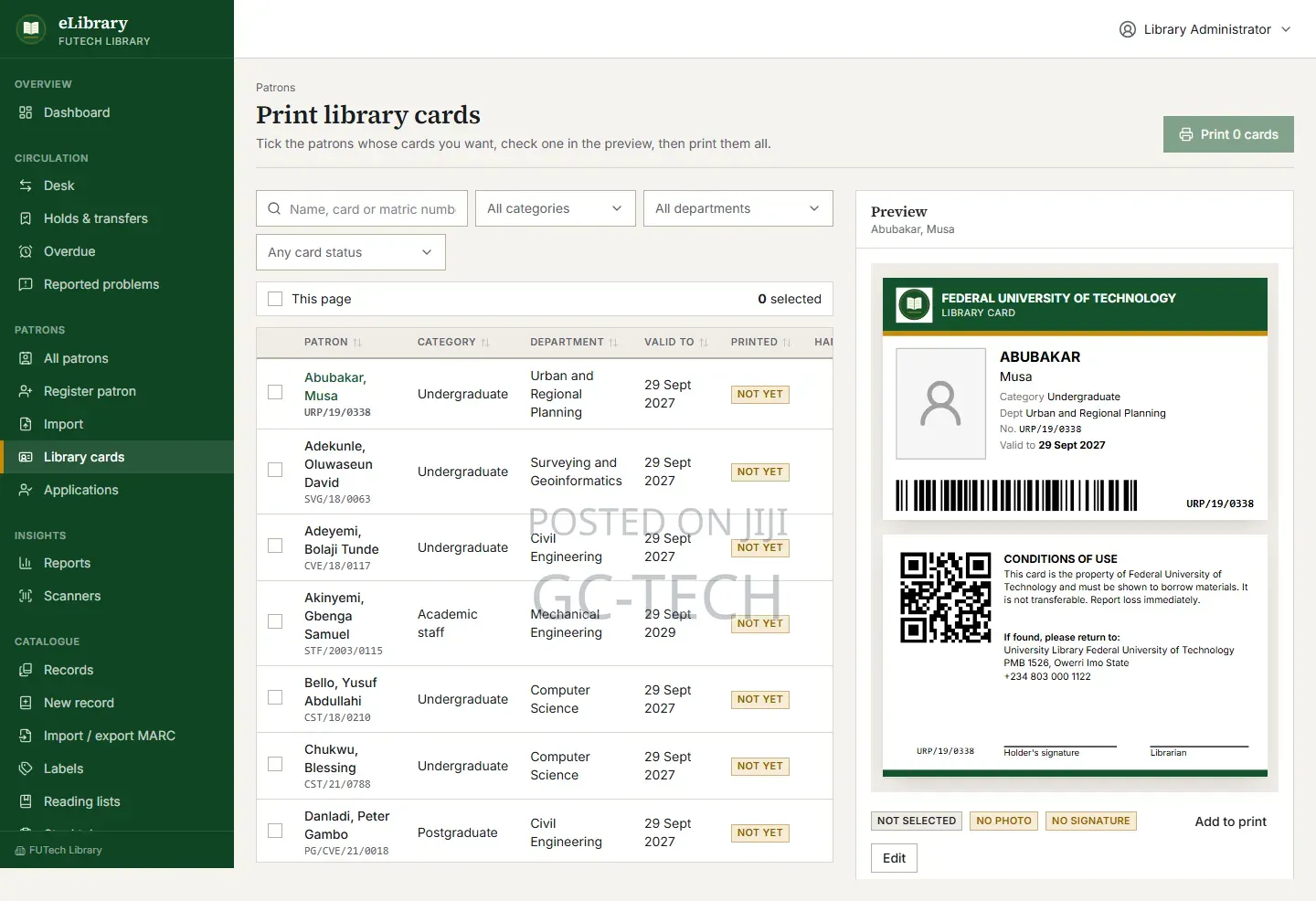The height and width of the screenshot is (901, 1316).
Task: Click the Academic staff category cell
Action: click(x=448, y=623)
